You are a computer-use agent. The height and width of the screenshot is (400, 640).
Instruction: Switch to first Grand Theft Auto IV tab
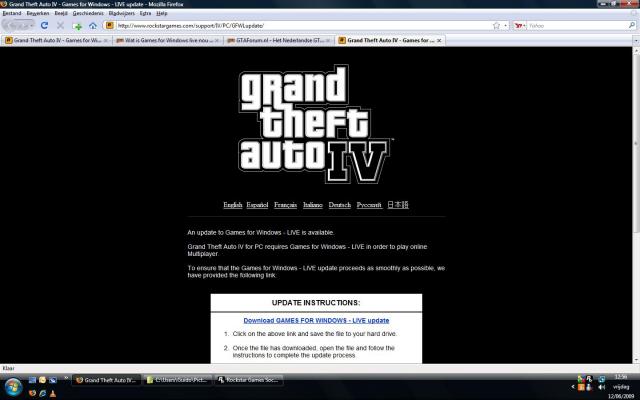point(56,40)
